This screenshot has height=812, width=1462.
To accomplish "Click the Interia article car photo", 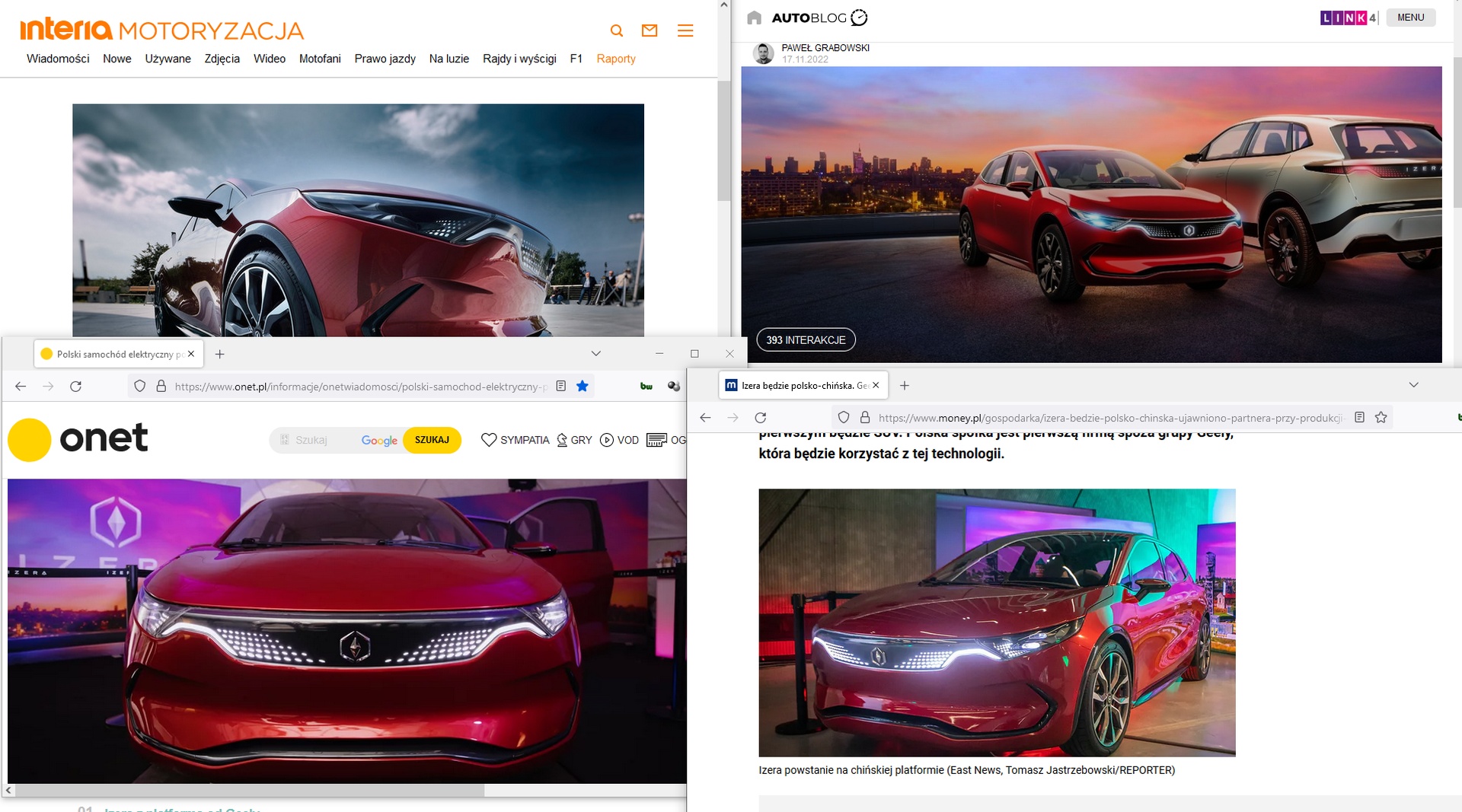I will click(x=358, y=220).
